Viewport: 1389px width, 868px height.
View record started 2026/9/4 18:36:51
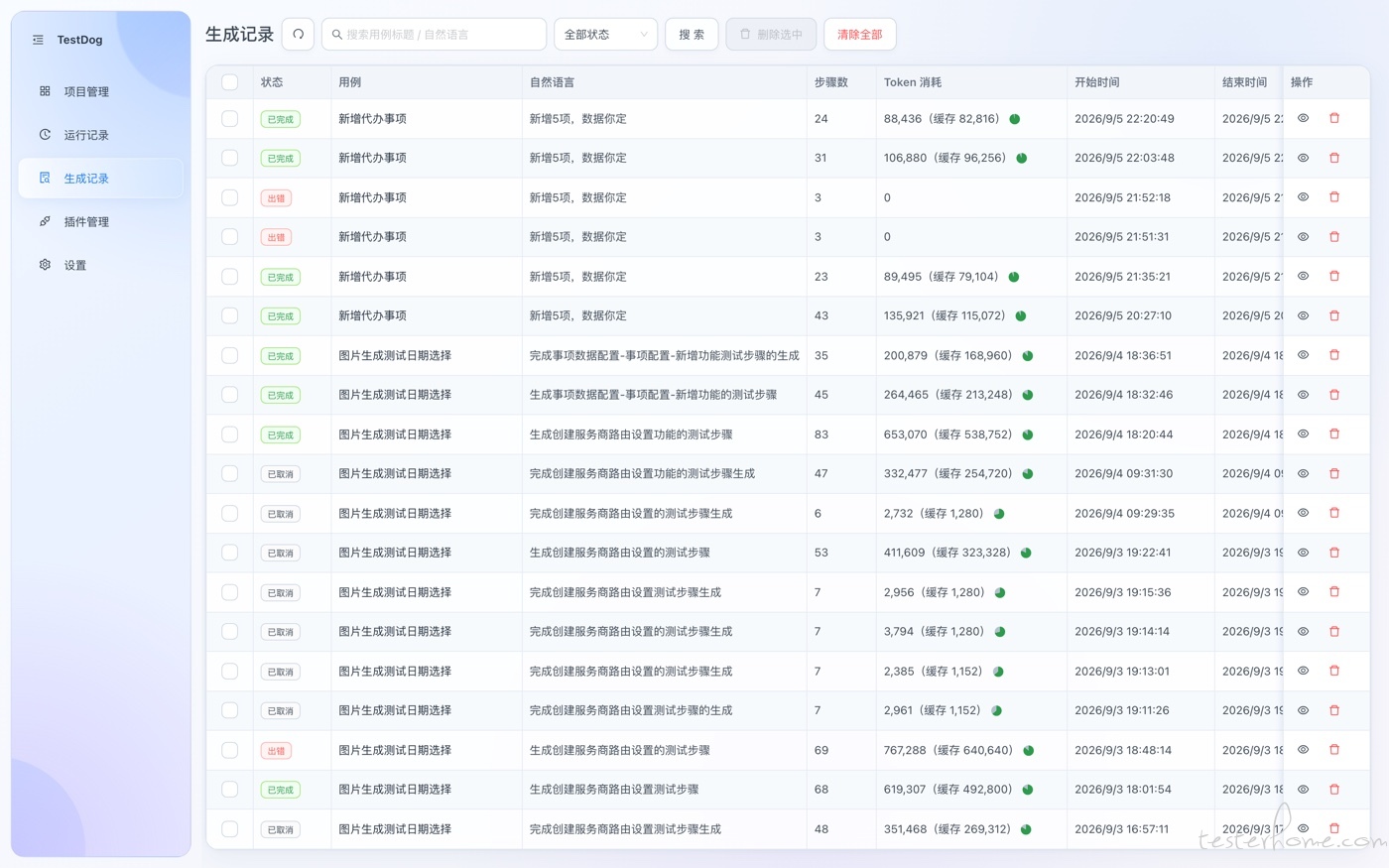(1304, 355)
